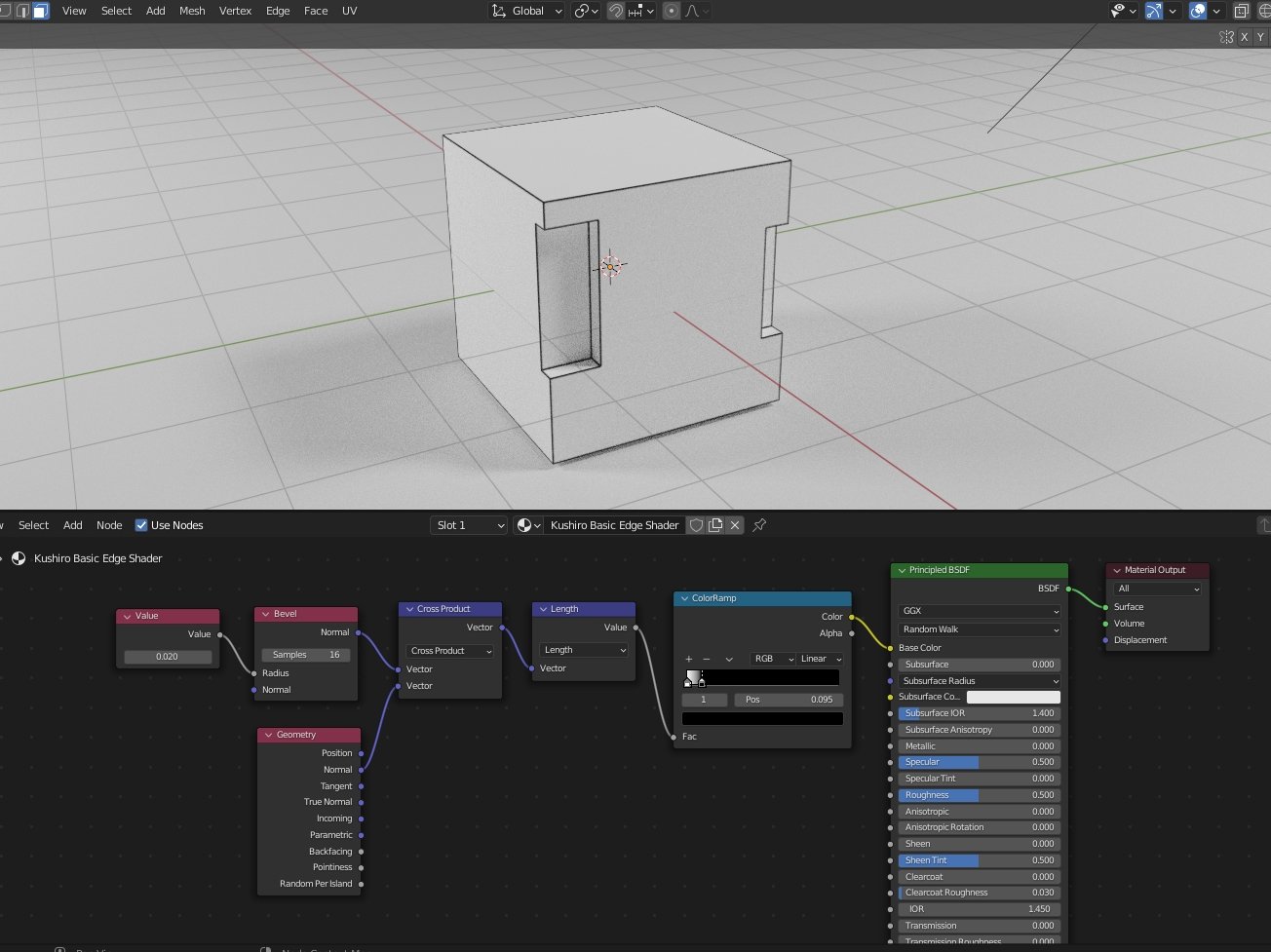The image size is (1271, 952).
Task: Pin the node tree
Action: point(759,525)
